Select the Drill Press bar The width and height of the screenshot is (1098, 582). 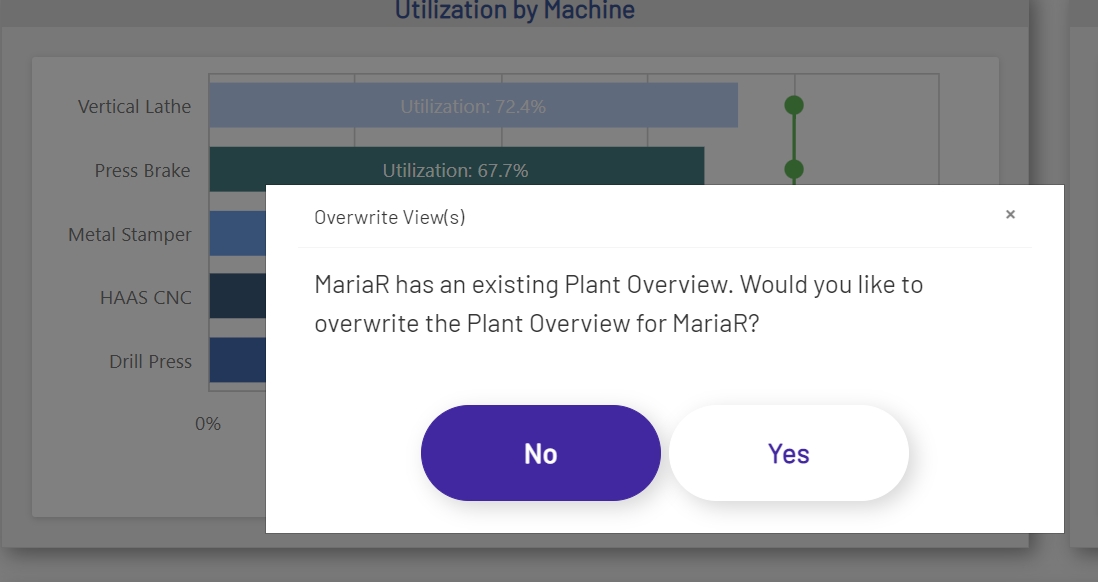[237, 361]
